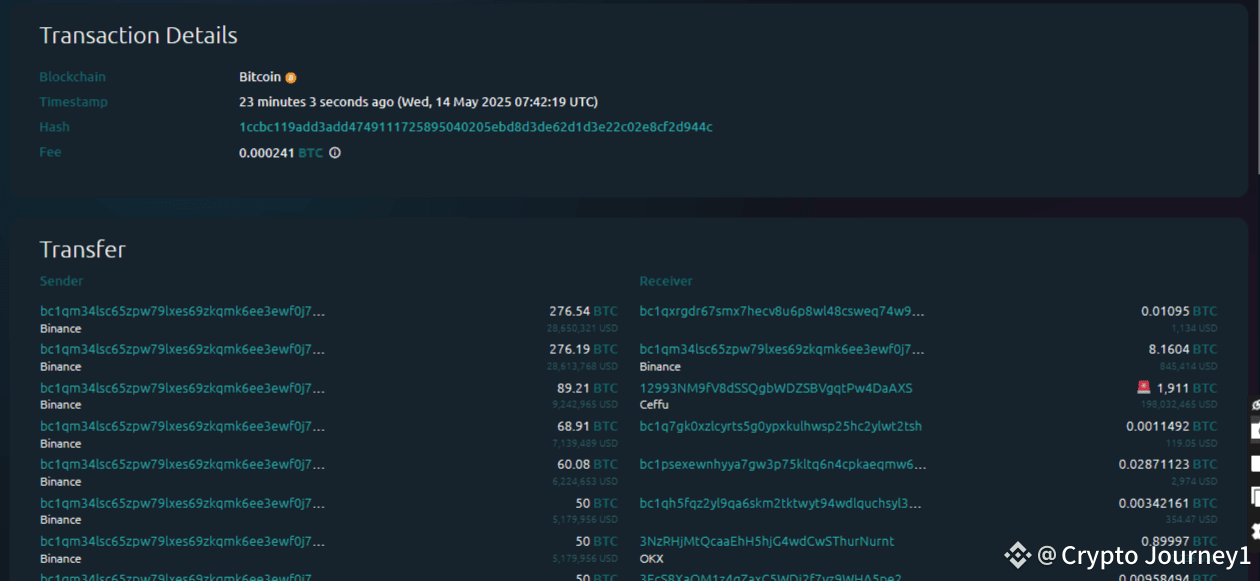The image size is (1260, 581).
Task: Click the camera icon in the right edge toolbar
Action: [x=1255, y=429]
